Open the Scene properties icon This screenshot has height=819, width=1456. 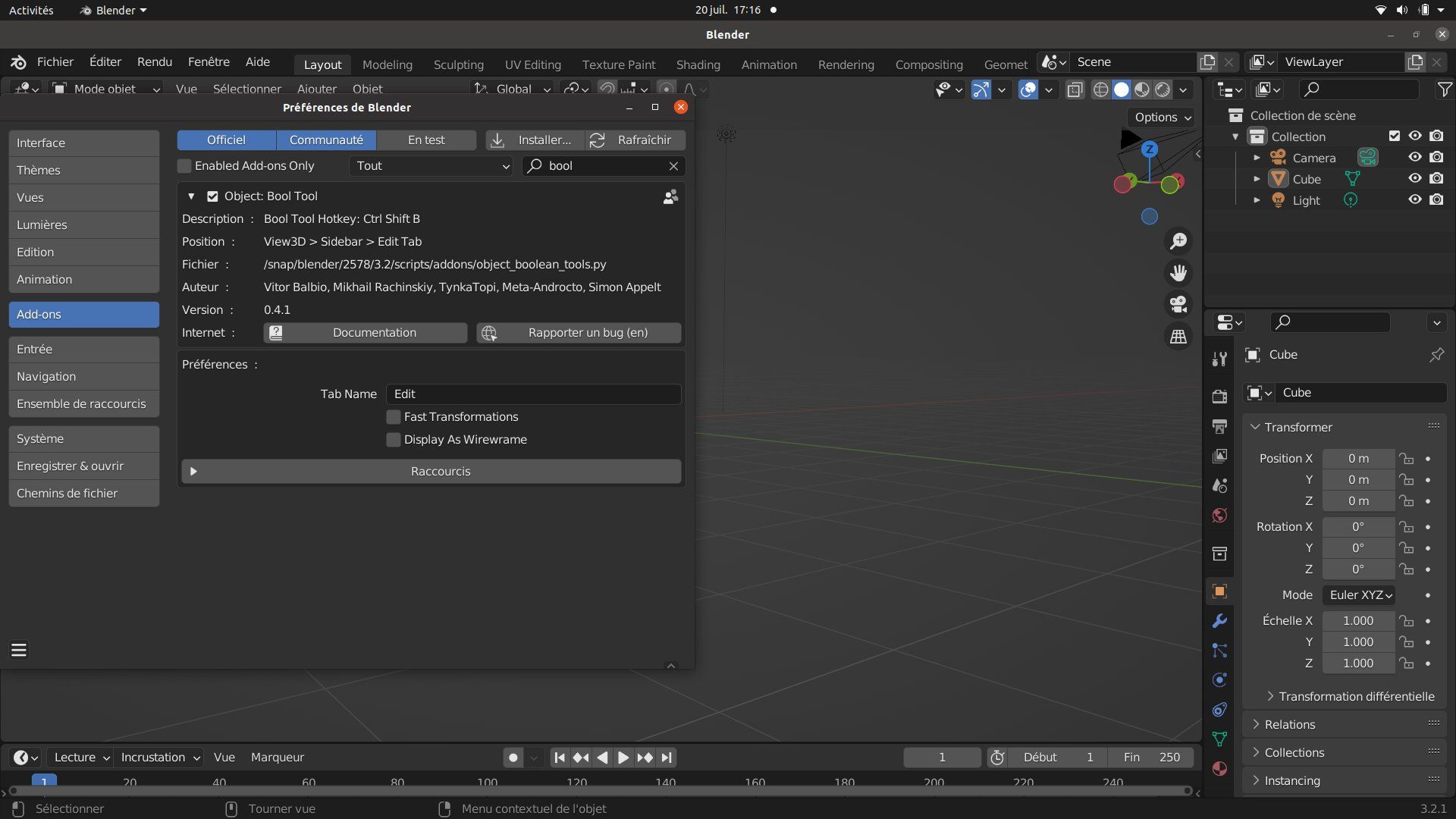(1219, 485)
